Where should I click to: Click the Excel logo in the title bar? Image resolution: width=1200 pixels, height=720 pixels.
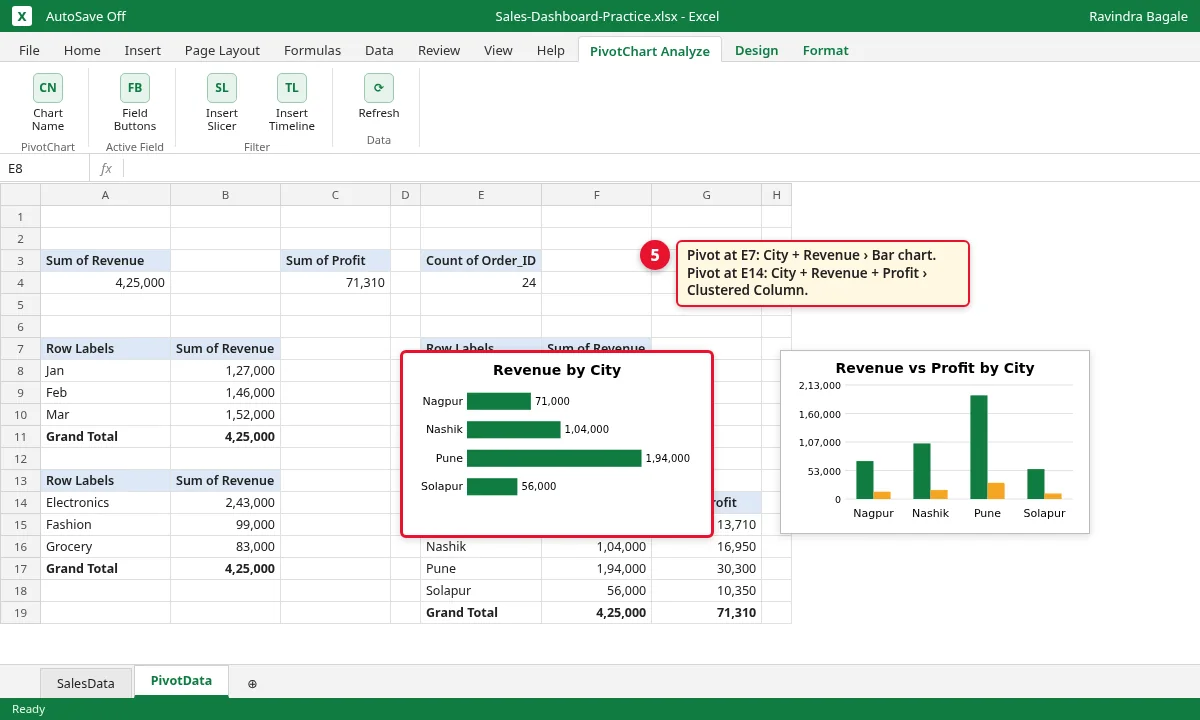(23, 16)
